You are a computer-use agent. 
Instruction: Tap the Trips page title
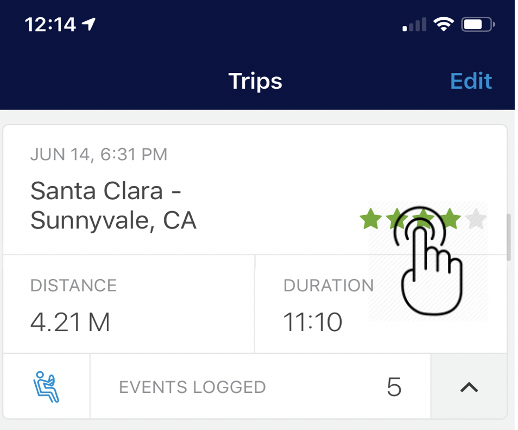pyautogui.click(x=255, y=81)
